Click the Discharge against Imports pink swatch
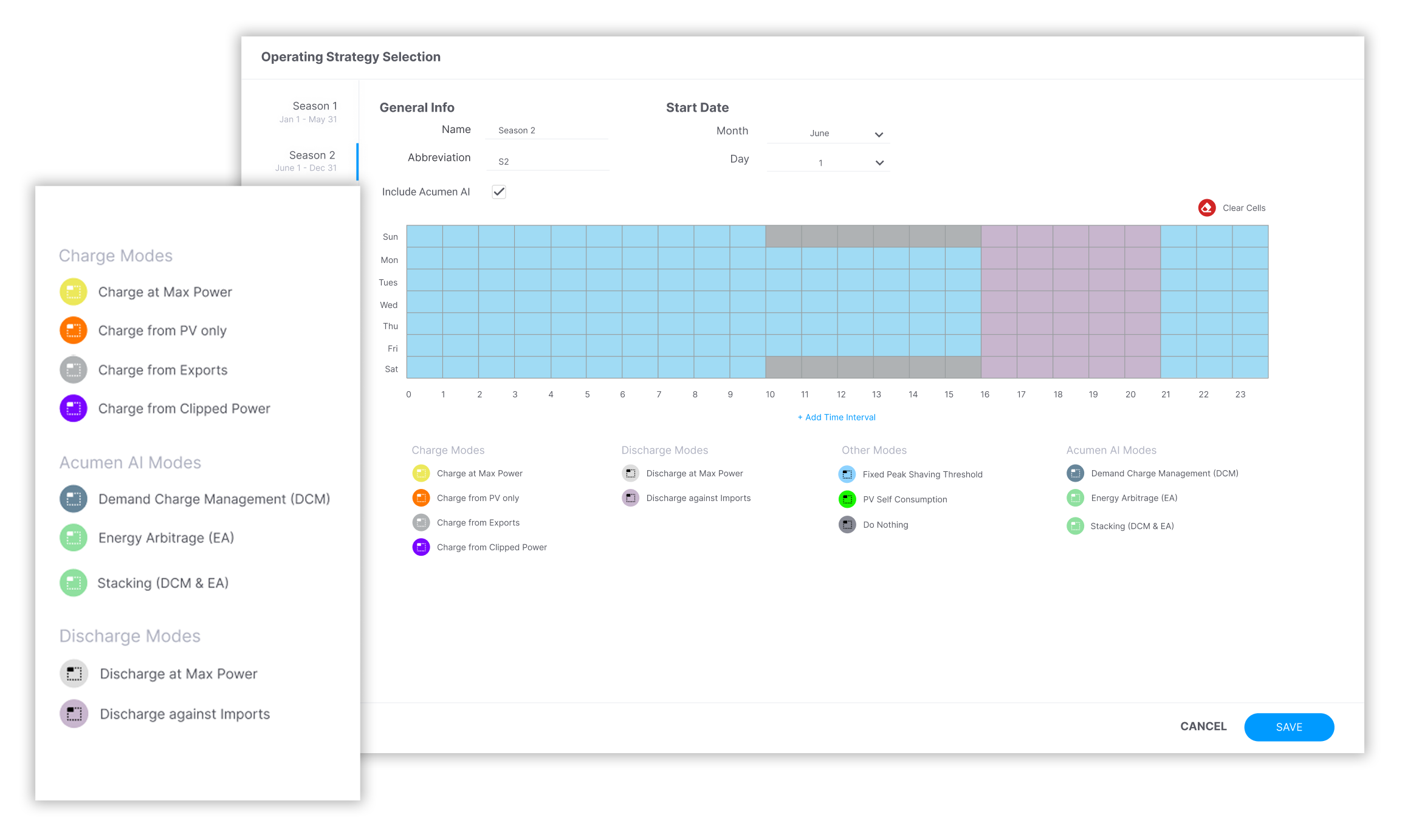This screenshot has width=1402, height=840. pyautogui.click(x=630, y=497)
